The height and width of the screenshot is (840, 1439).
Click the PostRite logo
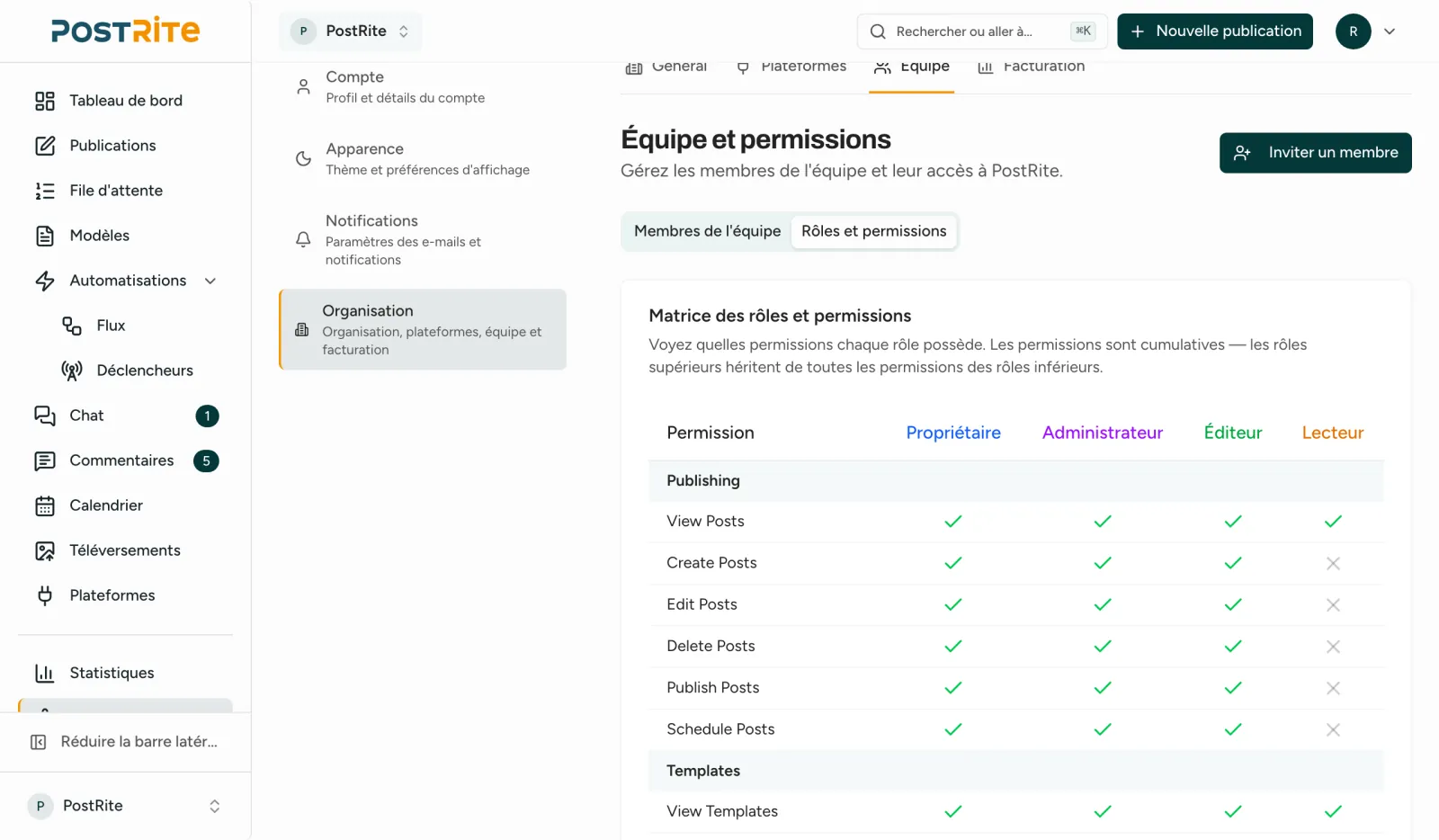[125, 31]
